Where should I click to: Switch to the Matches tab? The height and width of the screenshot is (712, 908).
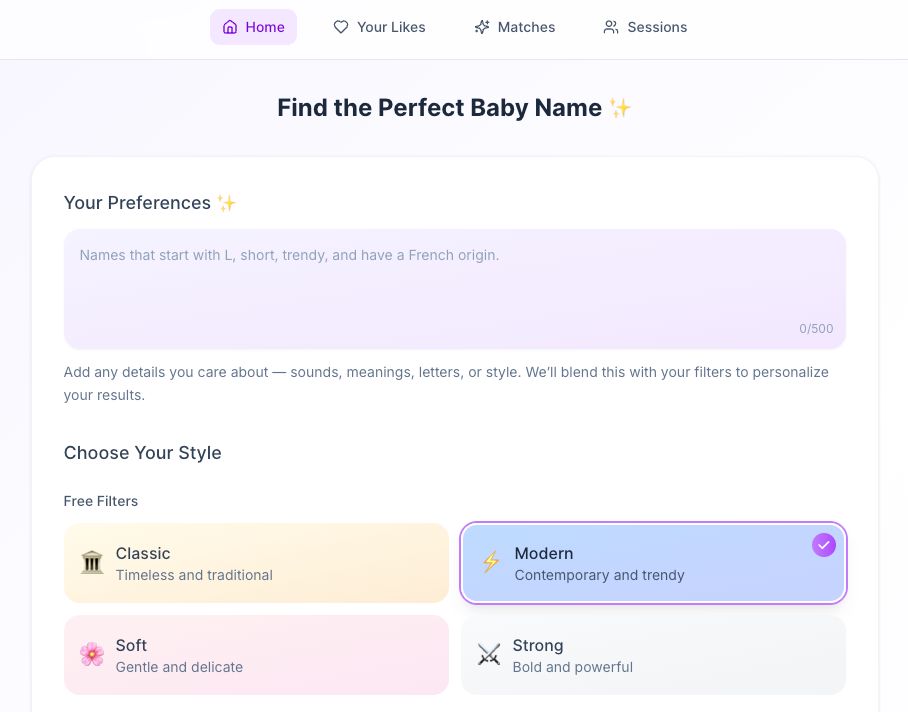pos(514,27)
